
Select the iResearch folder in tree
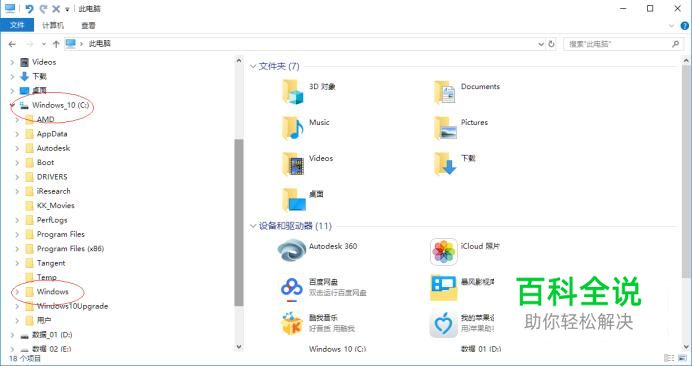click(53, 191)
